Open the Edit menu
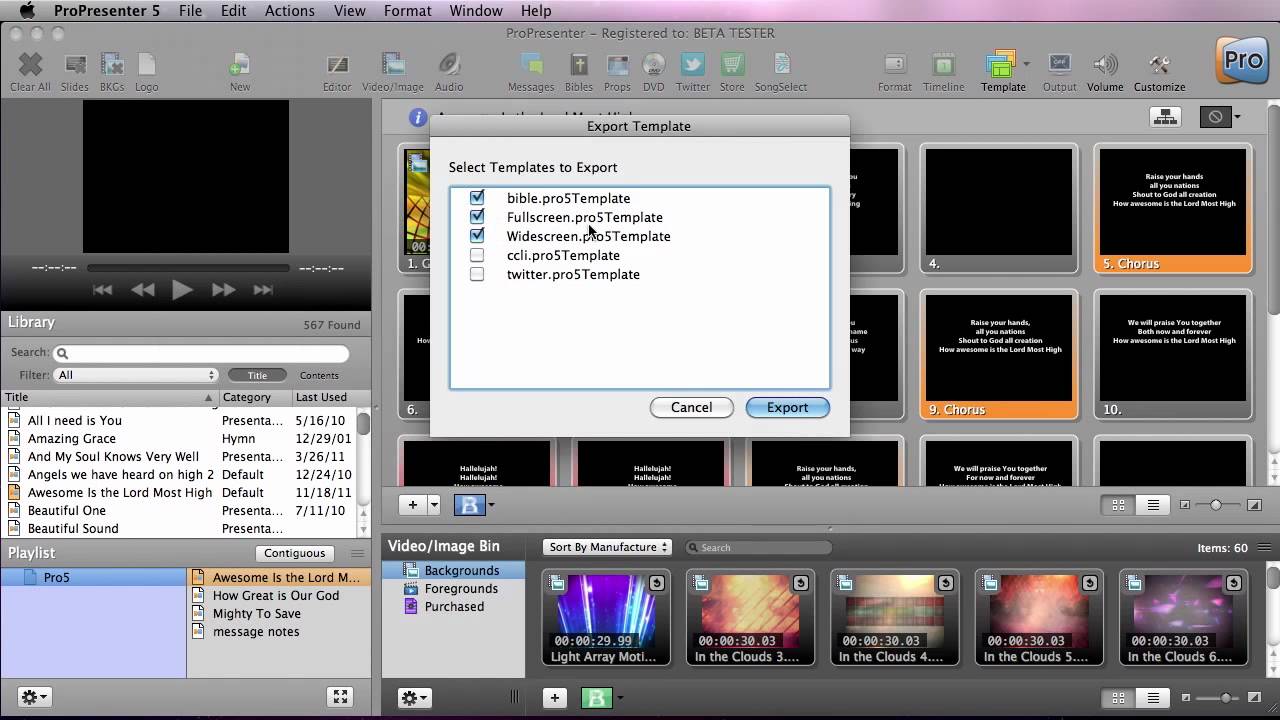The width and height of the screenshot is (1280, 720). (234, 11)
